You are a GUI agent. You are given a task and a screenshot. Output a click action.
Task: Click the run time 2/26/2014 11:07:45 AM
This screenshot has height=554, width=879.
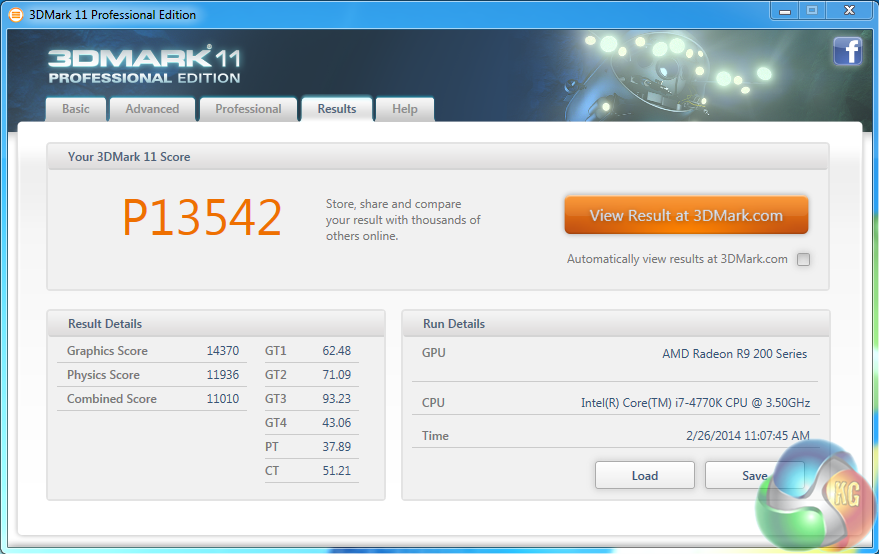(748, 436)
